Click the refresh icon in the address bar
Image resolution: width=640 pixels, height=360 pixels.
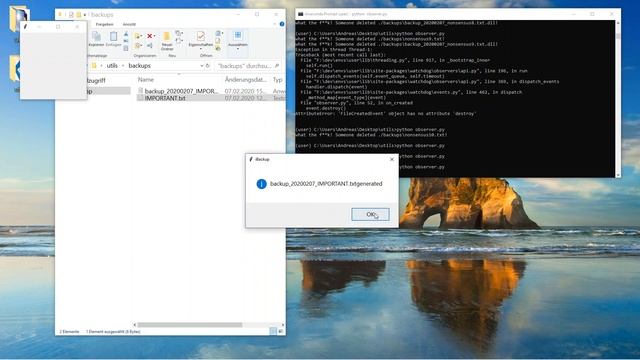(x=207, y=65)
